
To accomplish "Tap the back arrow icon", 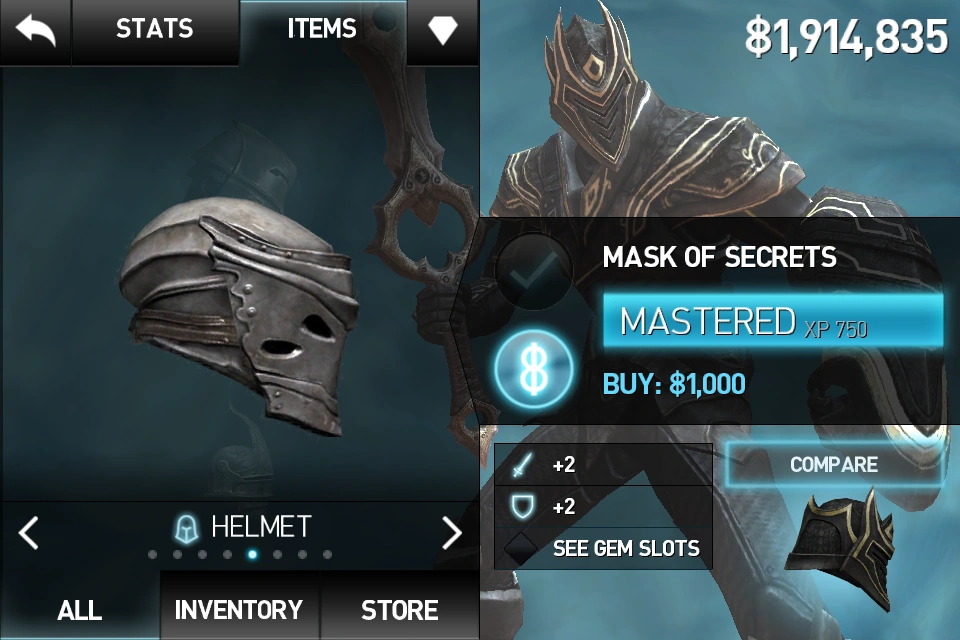I will coord(36,31).
